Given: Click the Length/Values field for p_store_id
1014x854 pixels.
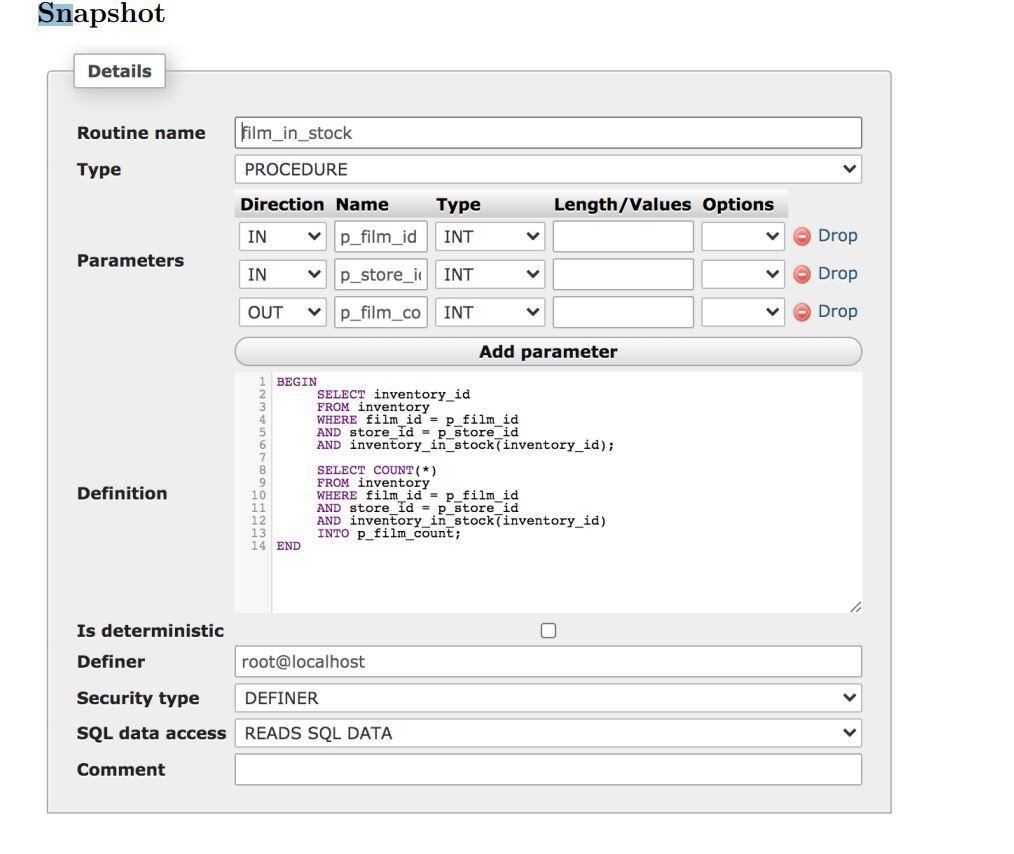Looking at the screenshot, I should coord(622,273).
